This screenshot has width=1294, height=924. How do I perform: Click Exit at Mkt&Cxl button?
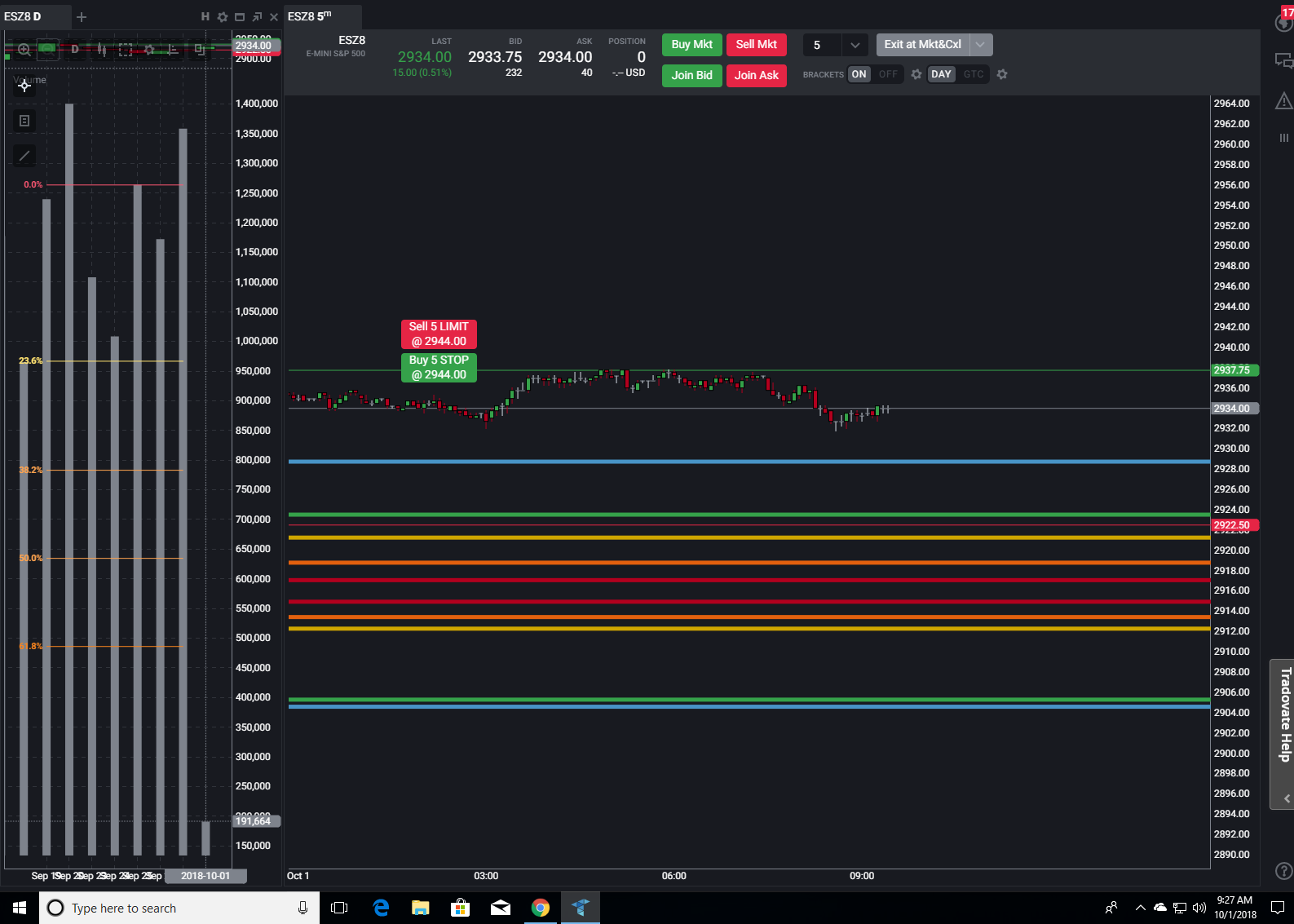click(923, 45)
